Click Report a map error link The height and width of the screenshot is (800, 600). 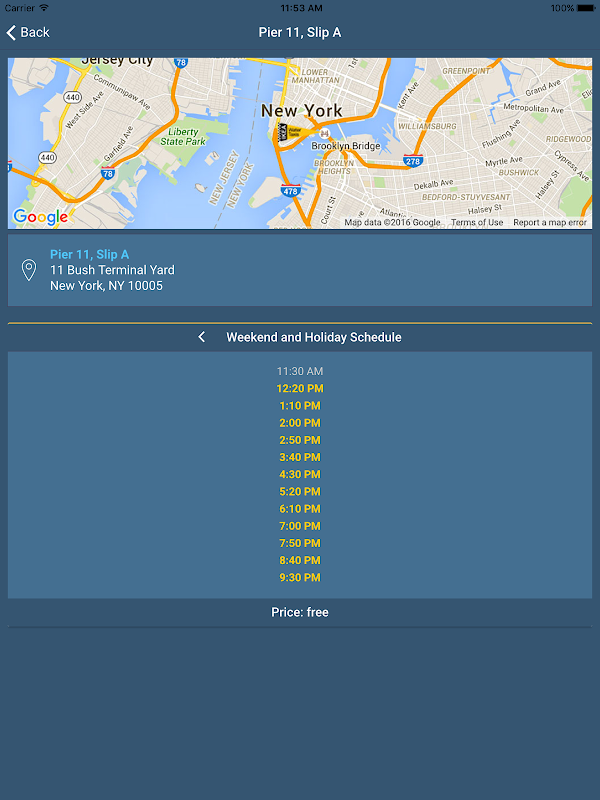click(550, 222)
